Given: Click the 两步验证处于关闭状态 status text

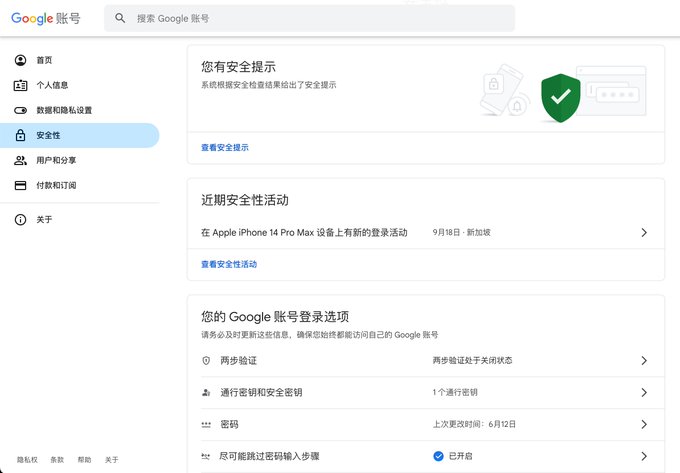Looking at the screenshot, I should click(472, 360).
